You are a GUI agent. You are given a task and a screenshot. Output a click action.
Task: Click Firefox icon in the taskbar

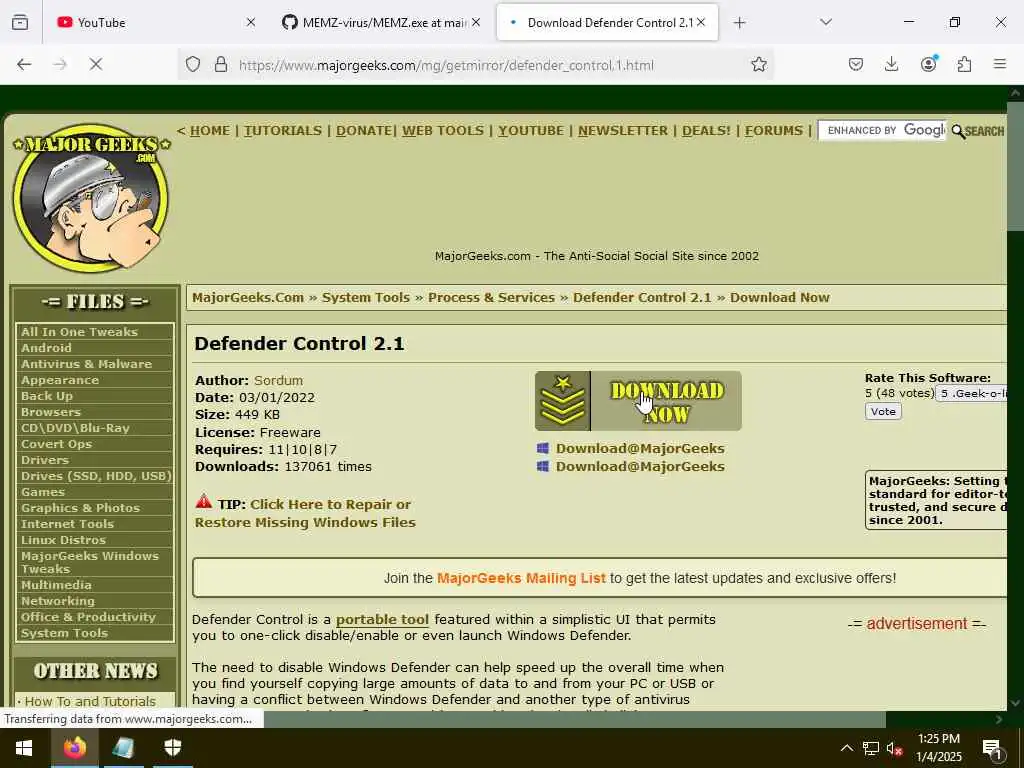(x=75, y=748)
